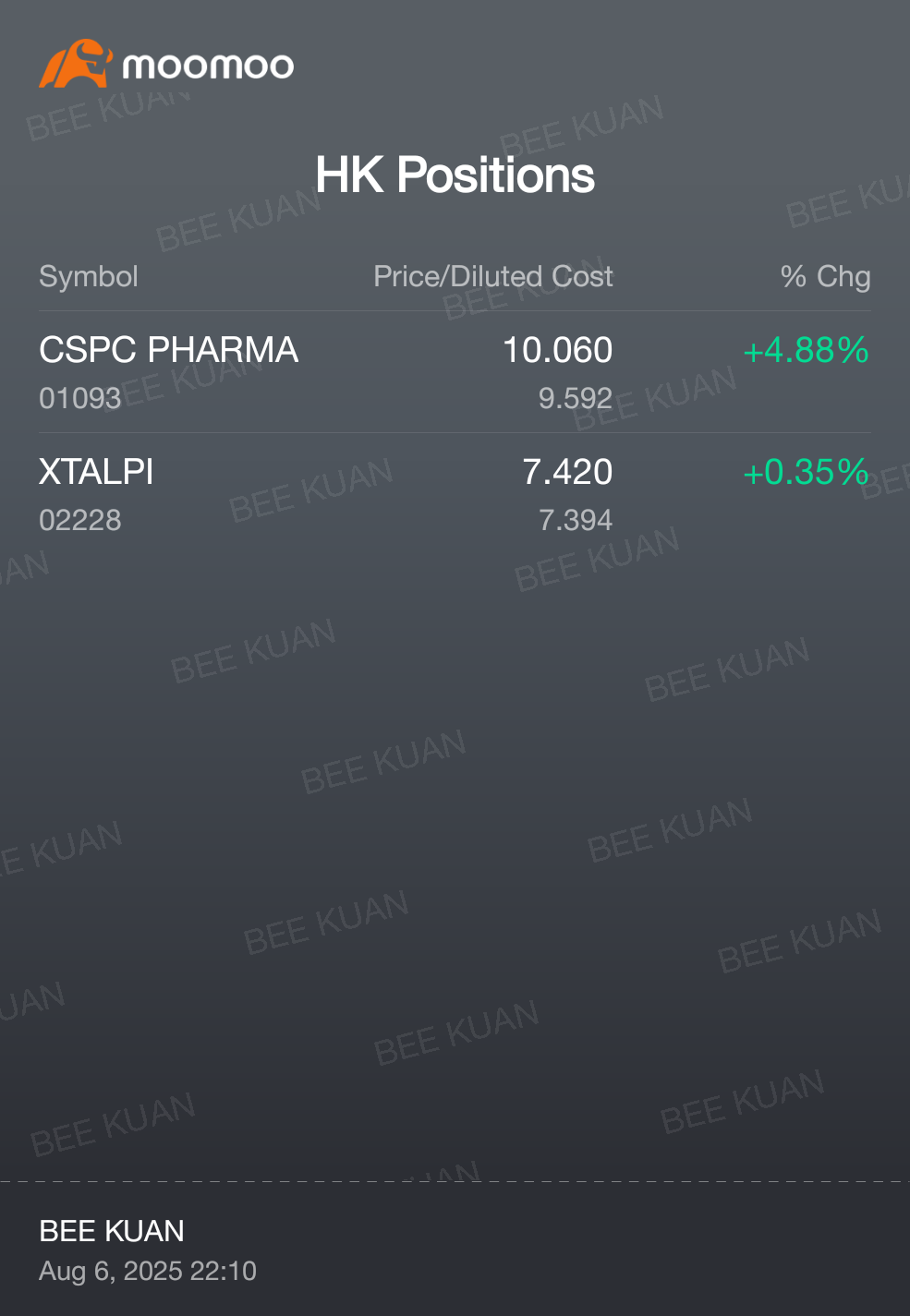Click the BEE KUAN username in footer
This screenshot has height=1316, width=910.
coord(112,1231)
